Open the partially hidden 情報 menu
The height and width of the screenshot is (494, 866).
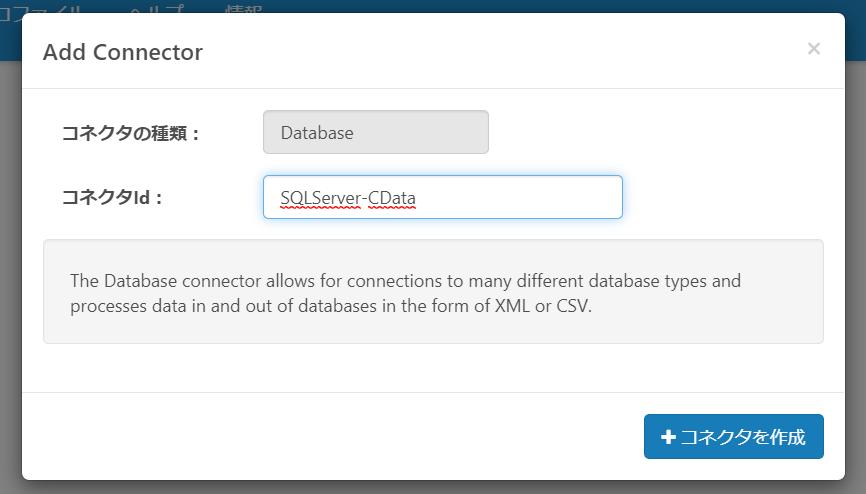coord(244,8)
